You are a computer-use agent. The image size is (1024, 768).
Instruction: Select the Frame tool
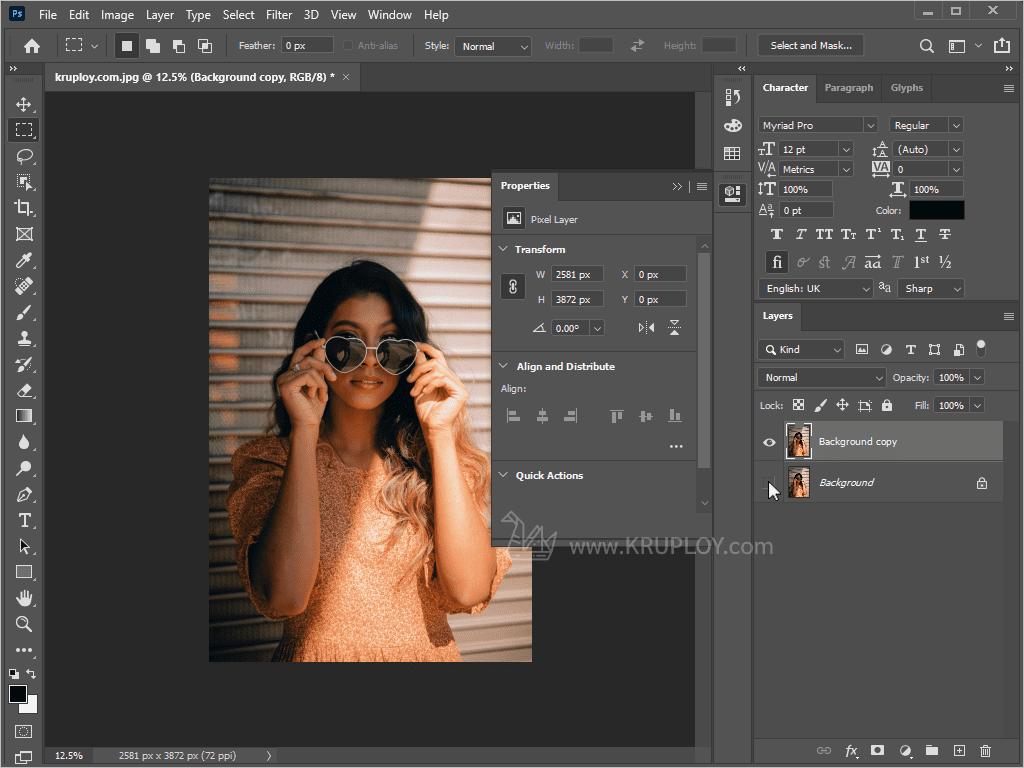coord(24,234)
